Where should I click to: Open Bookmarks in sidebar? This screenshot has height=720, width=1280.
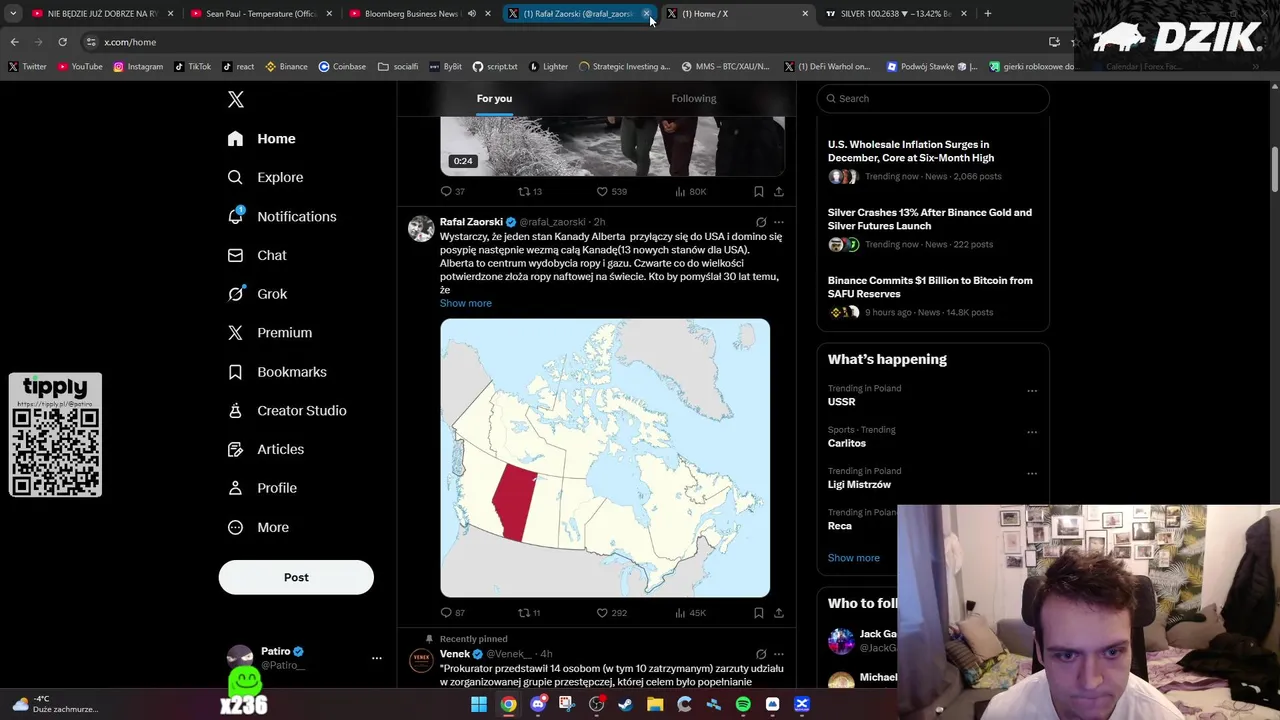277,372
